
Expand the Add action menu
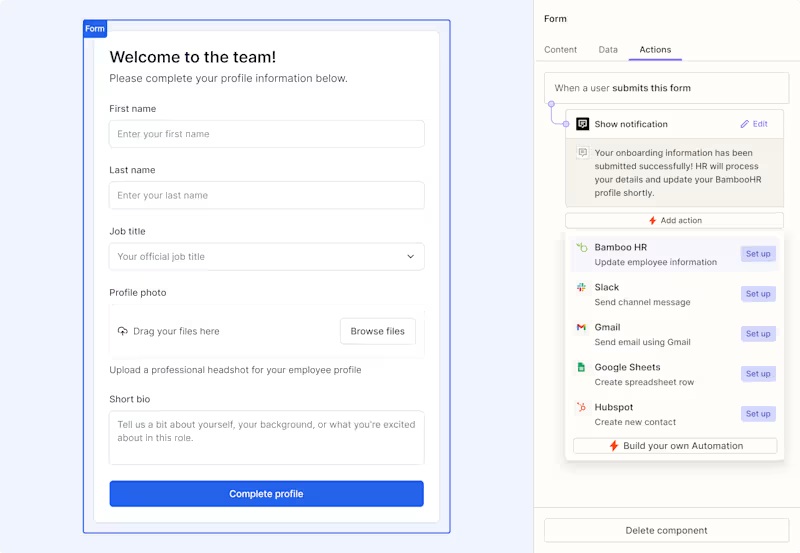tap(674, 220)
